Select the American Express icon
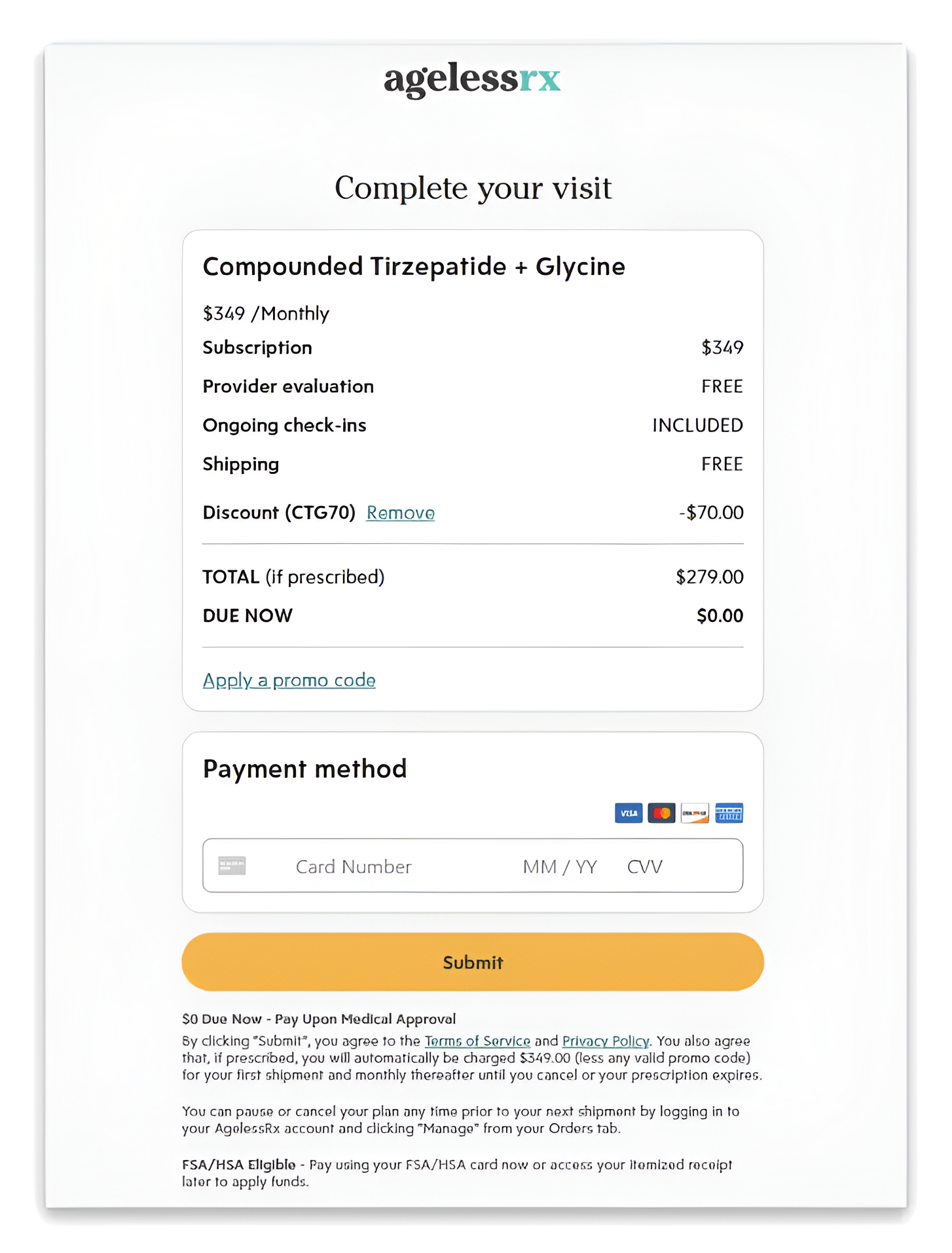Viewport: 952px width, 1253px height. pyautogui.click(x=729, y=812)
